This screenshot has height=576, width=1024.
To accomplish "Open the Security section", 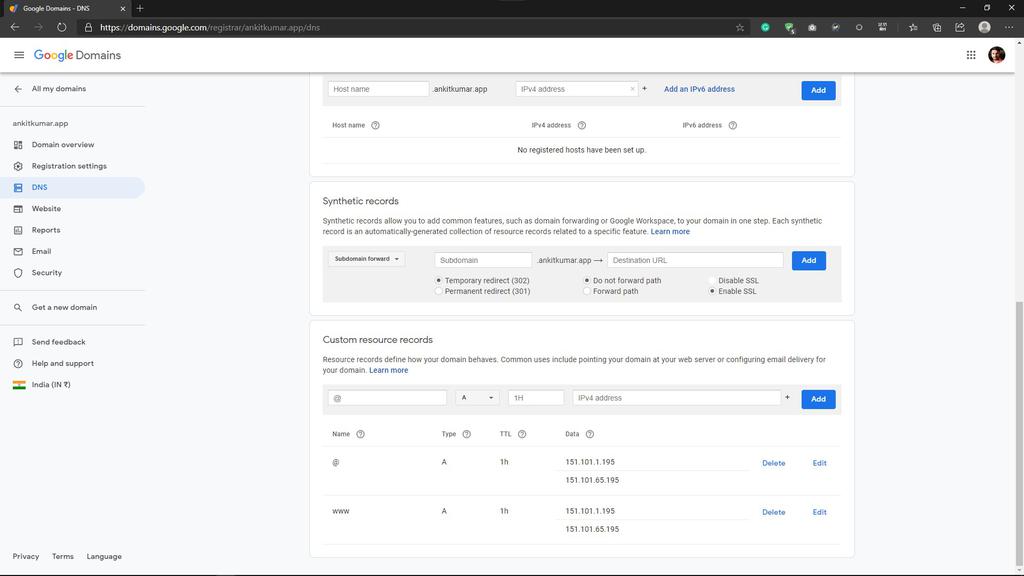I will pyautogui.click(x=47, y=273).
